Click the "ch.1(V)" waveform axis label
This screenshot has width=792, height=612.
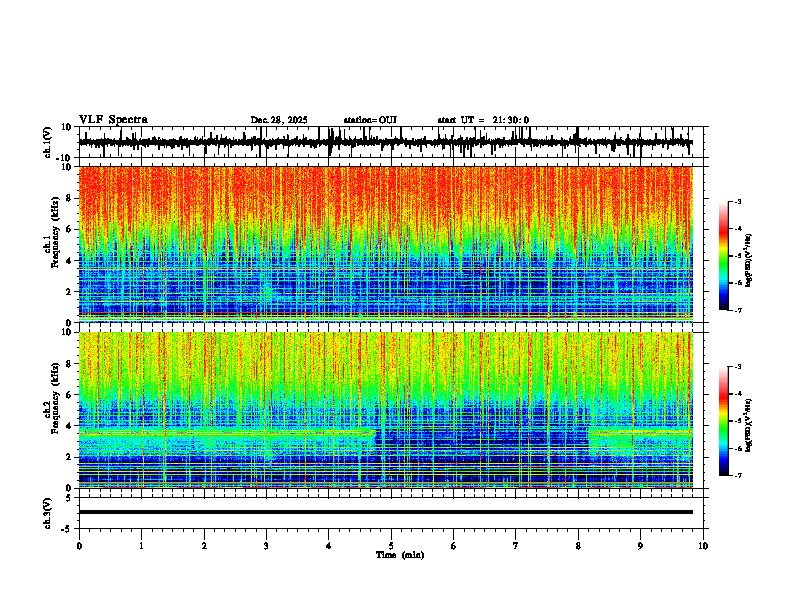(48, 142)
